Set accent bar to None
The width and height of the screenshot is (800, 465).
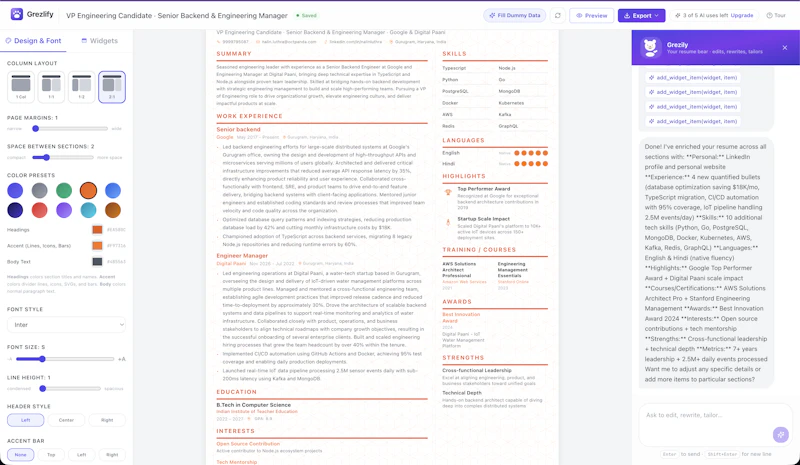click(20, 455)
